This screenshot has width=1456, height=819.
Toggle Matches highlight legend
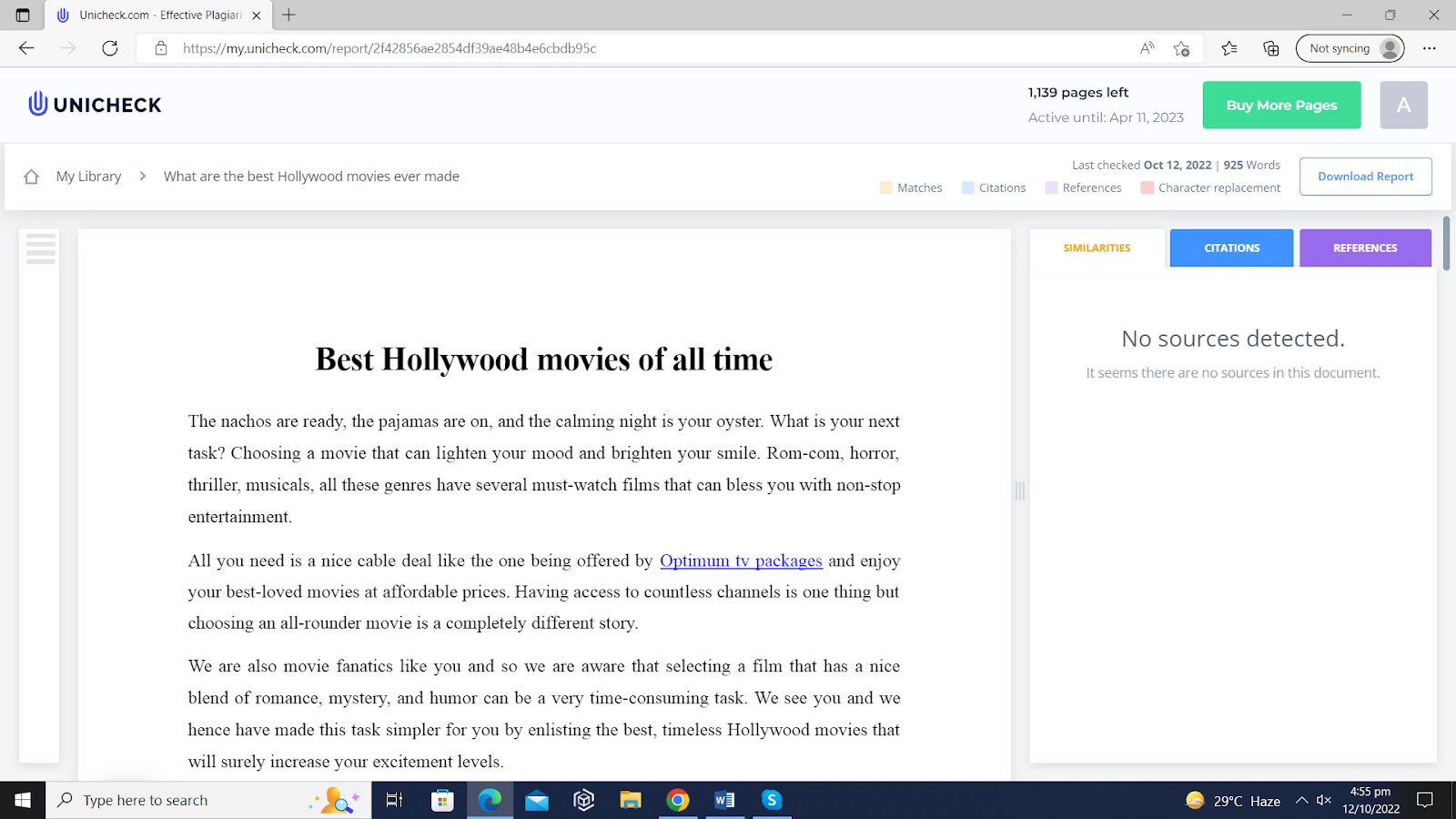pyautogui.click(x=911, y=187)
